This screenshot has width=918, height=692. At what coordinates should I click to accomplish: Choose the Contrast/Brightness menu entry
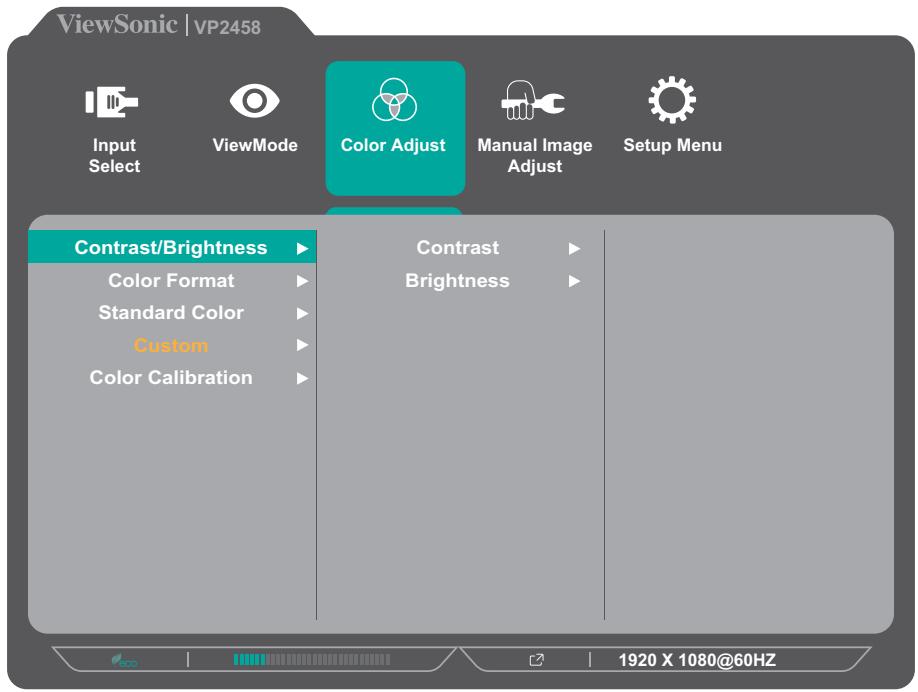click(172, 247)
